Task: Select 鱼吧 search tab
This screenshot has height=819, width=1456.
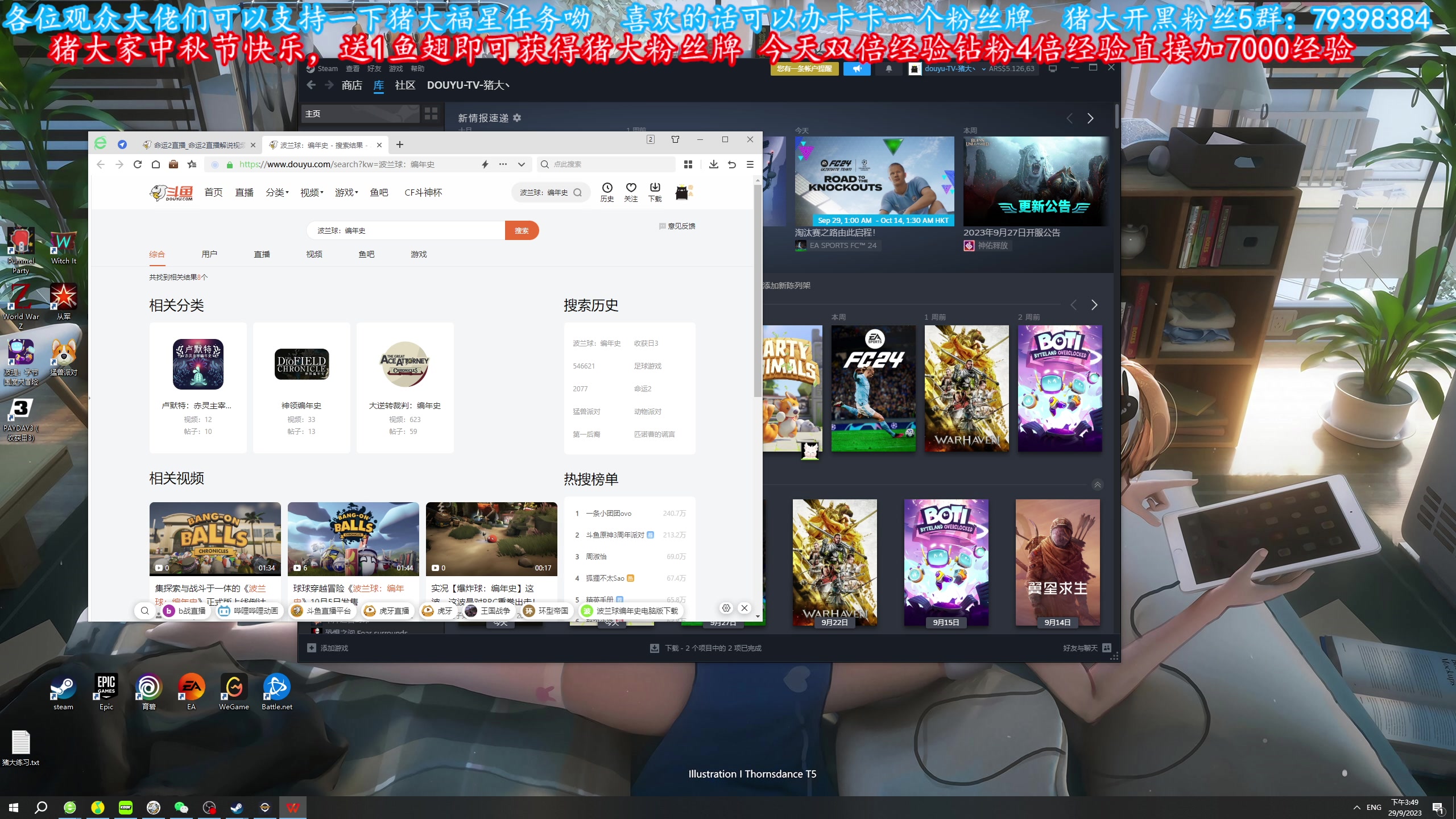Action: point(366,254)
